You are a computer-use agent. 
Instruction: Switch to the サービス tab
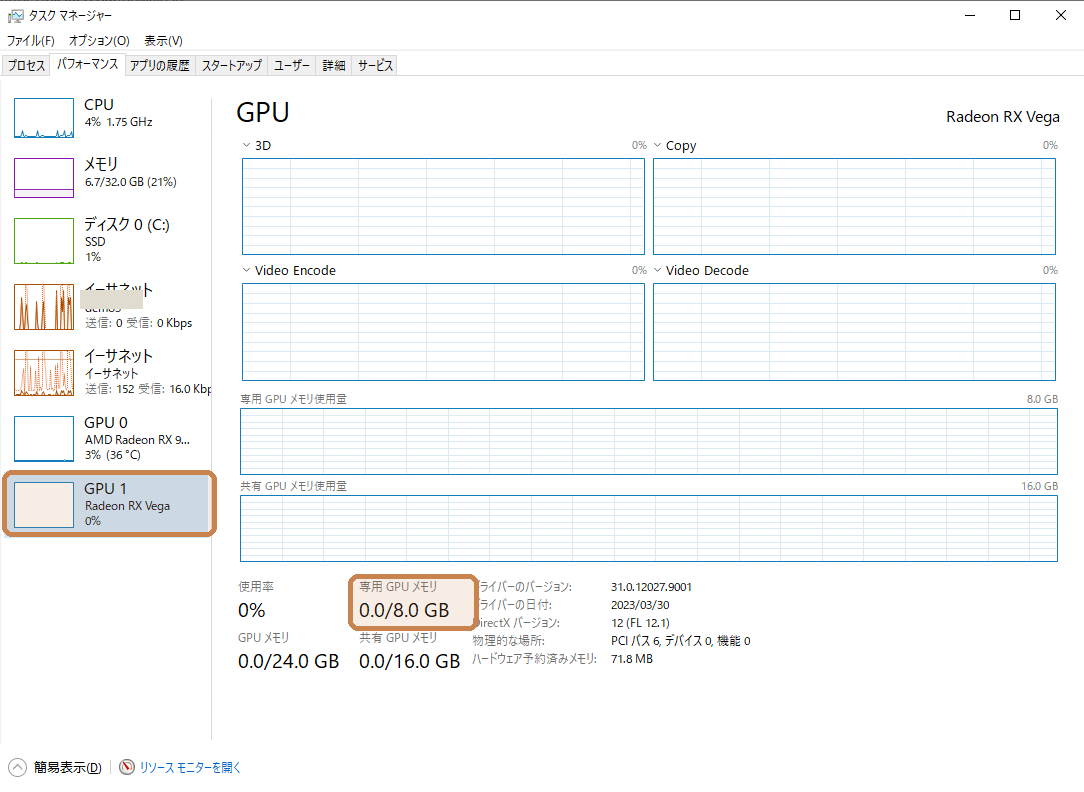[375, 66]
